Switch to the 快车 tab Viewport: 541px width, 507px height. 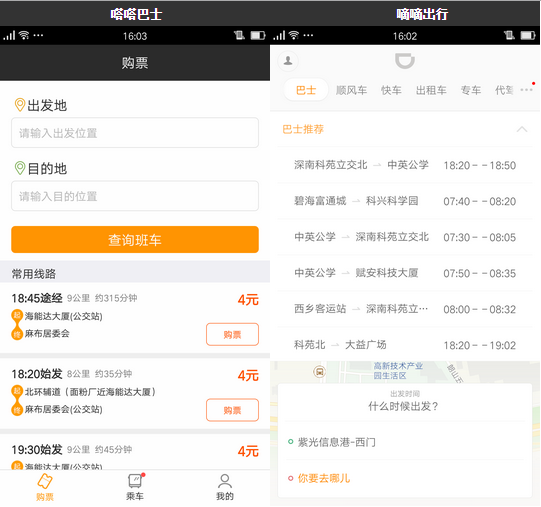(391, 90)
